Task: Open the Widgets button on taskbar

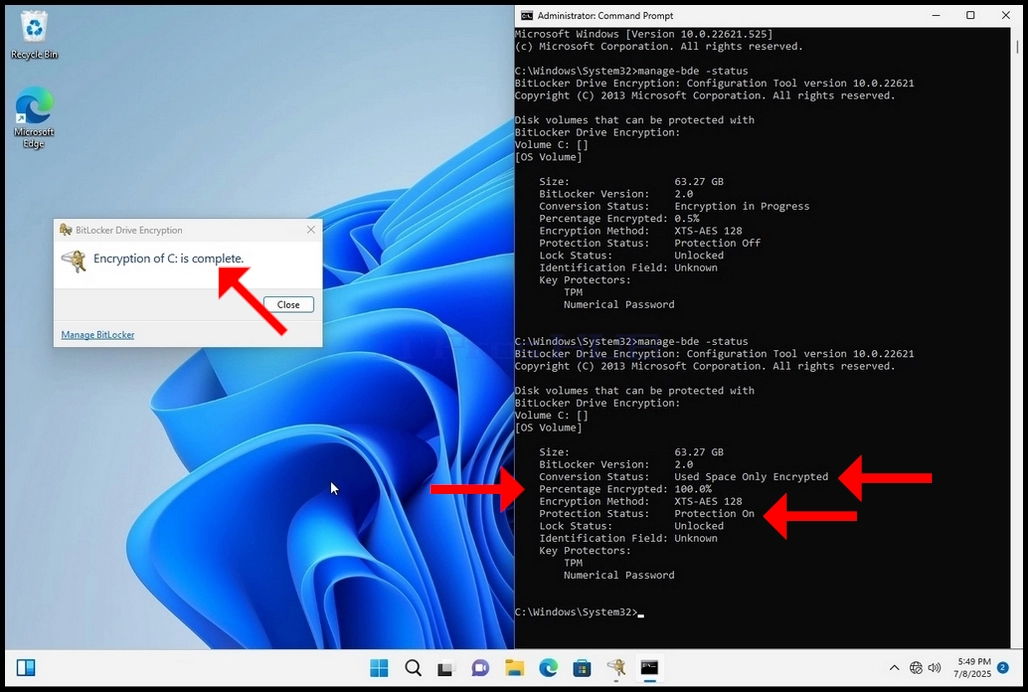Action: point(26,668)
